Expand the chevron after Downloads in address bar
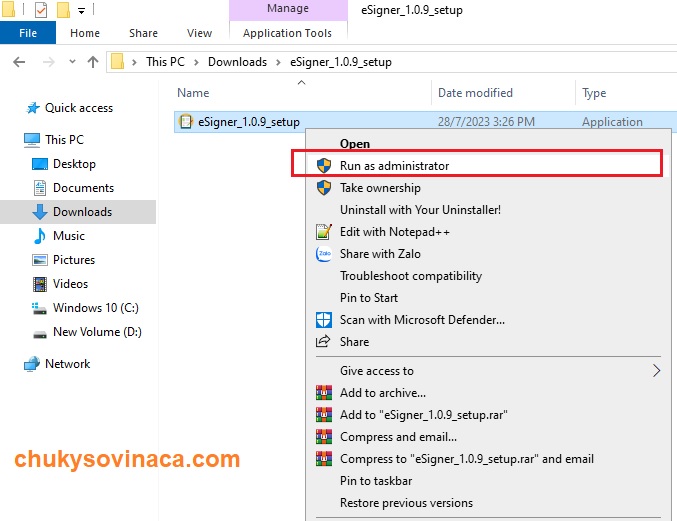Image resolution: width=677 pixels, height=521 pixels. point(278,62)
